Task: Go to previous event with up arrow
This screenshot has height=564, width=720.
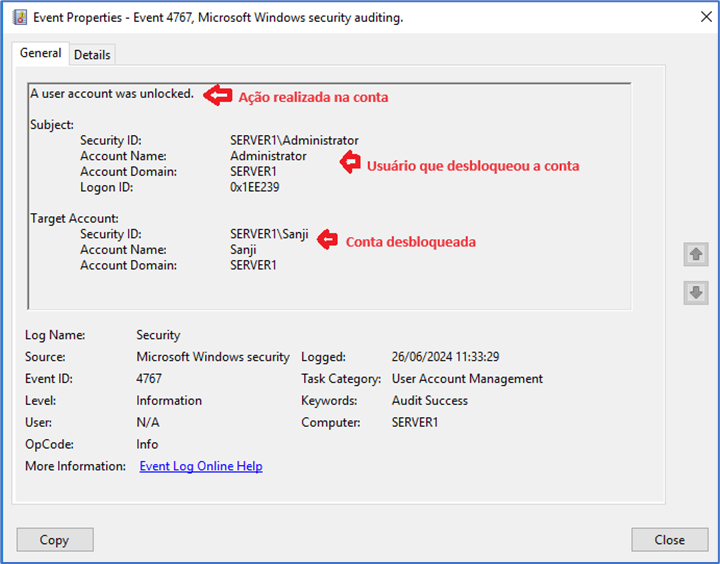Action: [695, 255]
